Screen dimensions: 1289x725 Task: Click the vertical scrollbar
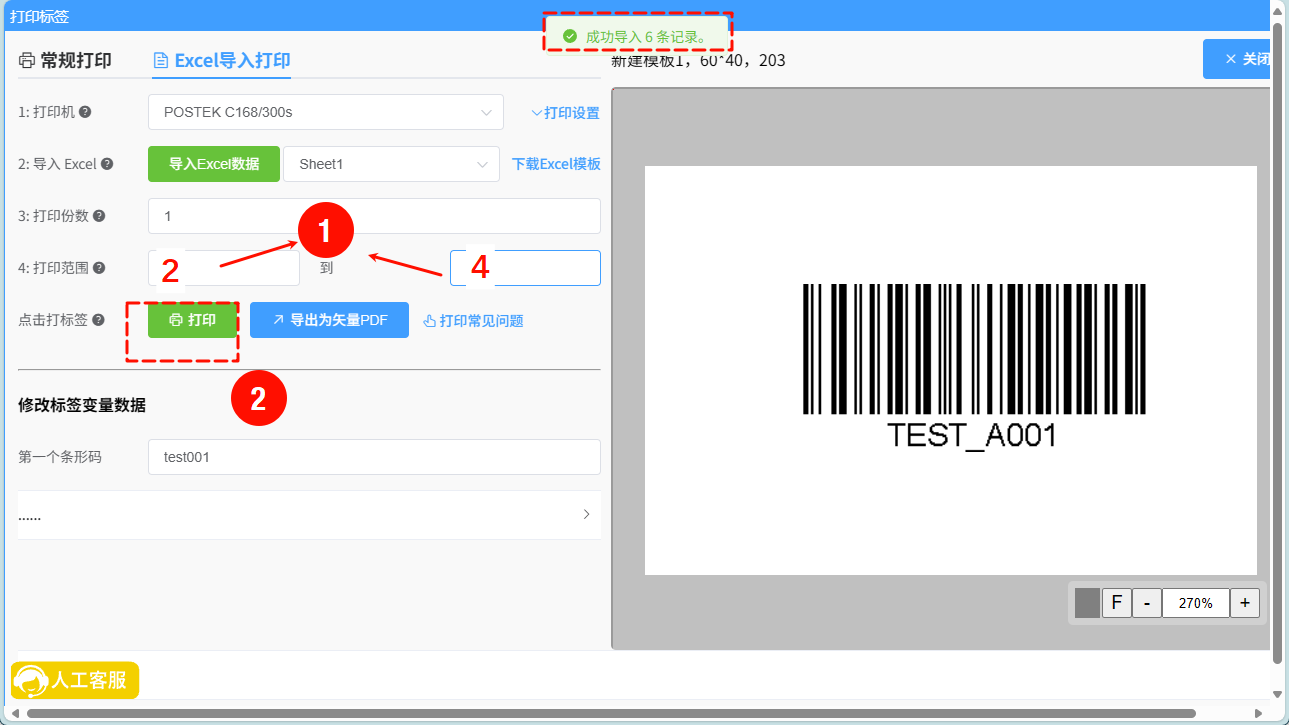1277,342
